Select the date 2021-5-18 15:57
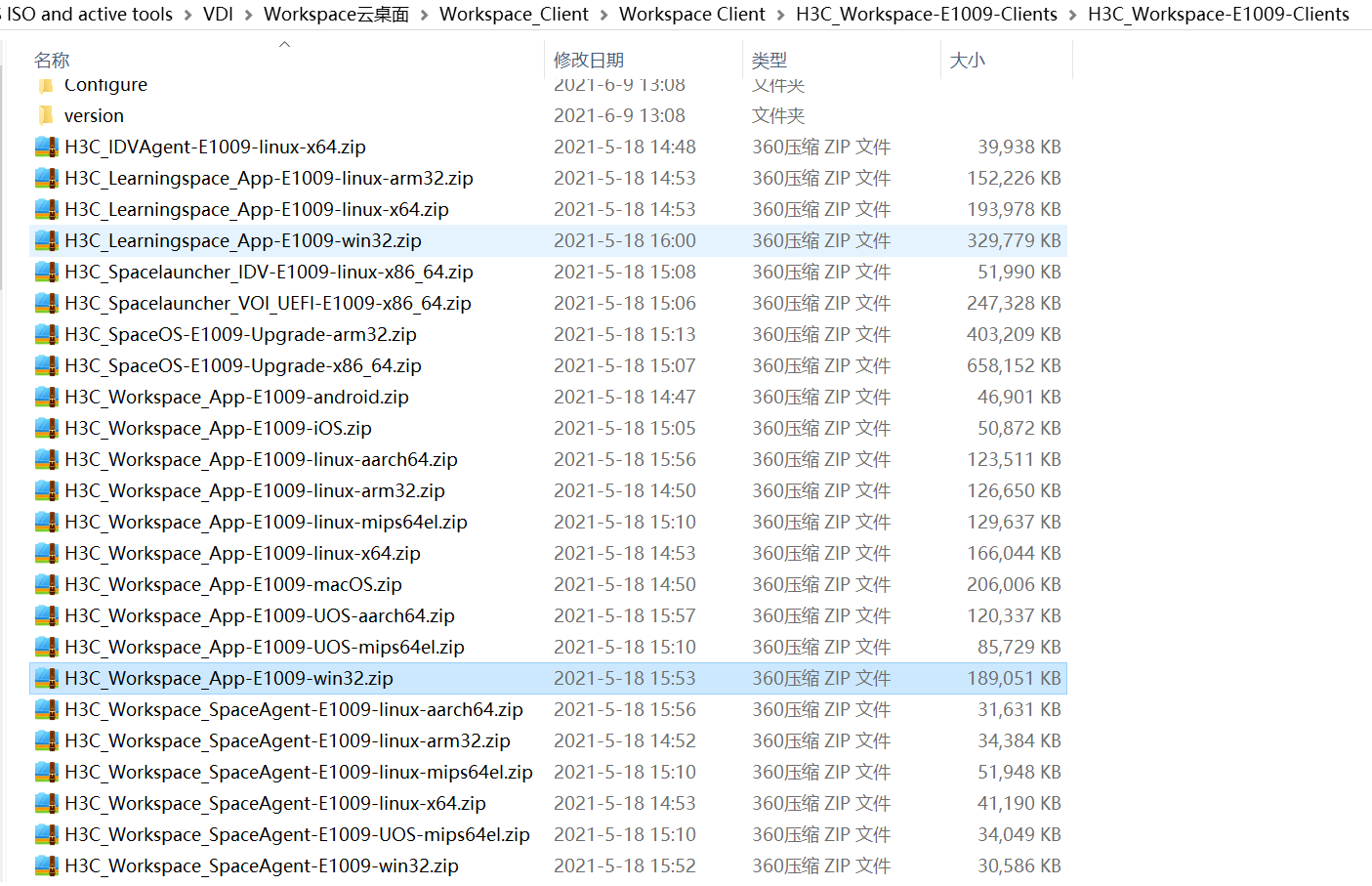The height and width of the screenshot is (886, 1372). (625, 615)
